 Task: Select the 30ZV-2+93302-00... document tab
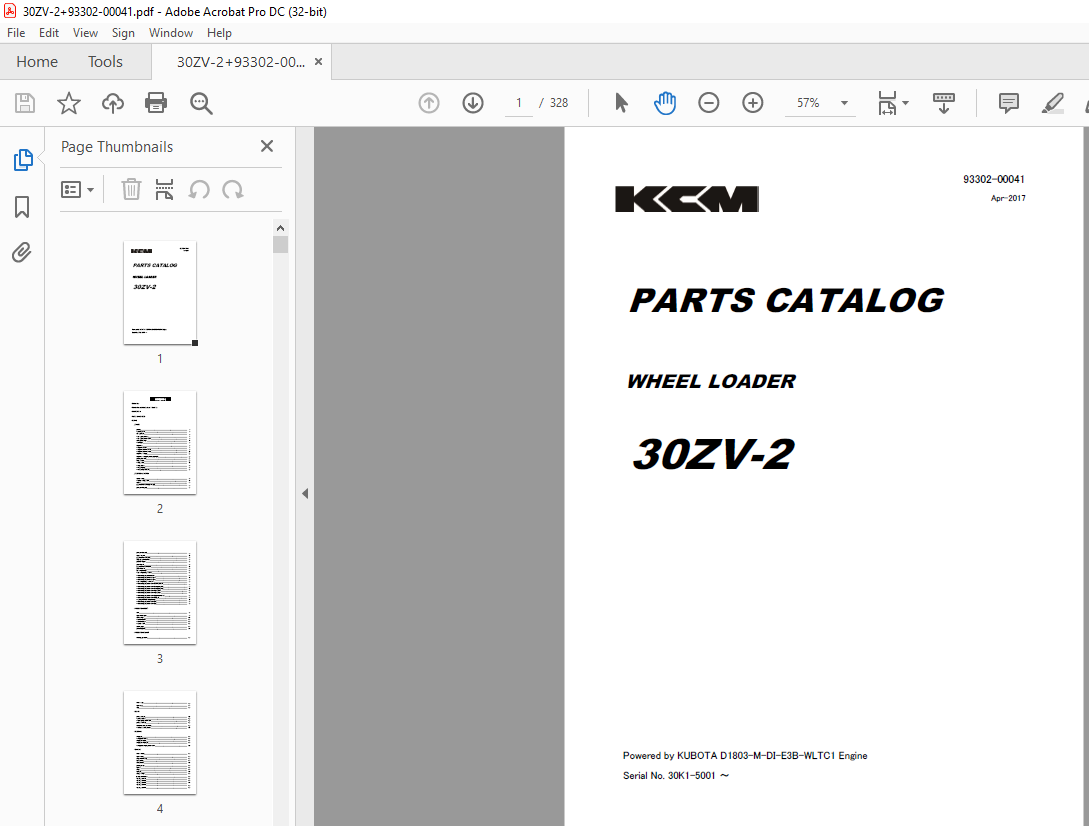point(240,62)
